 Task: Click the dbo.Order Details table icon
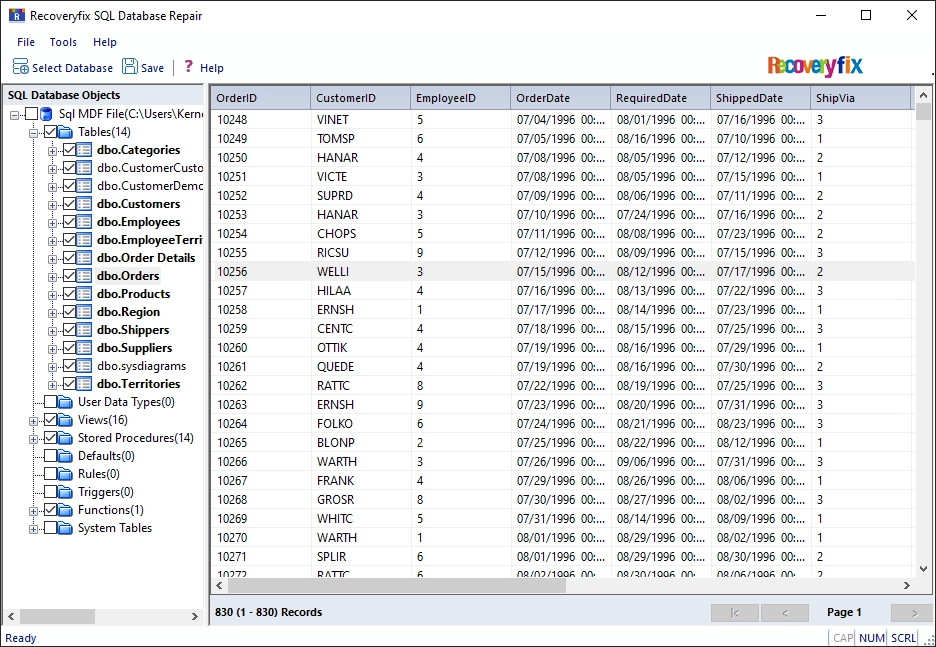[x=84, y=258]
